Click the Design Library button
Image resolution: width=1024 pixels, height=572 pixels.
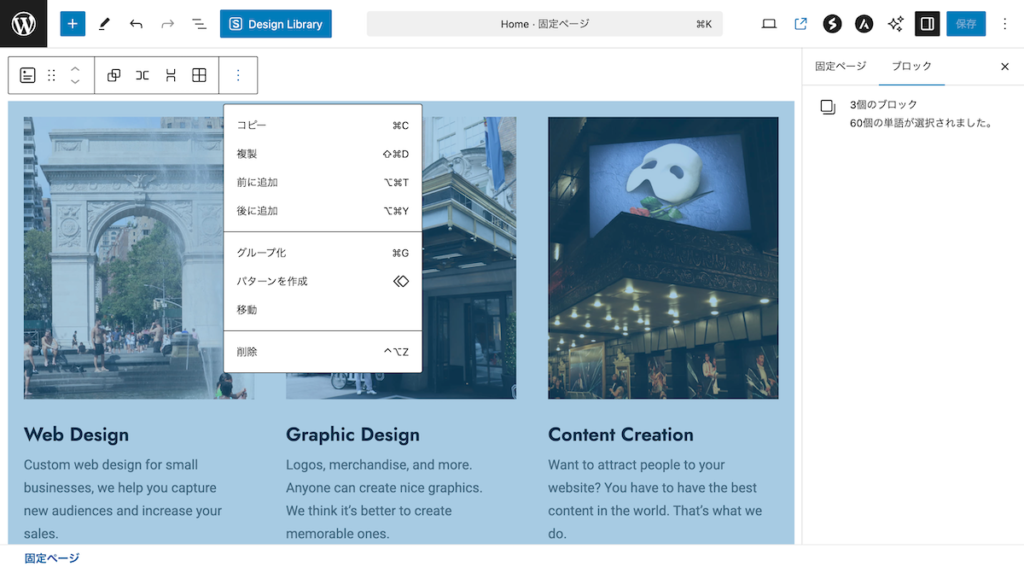click(276, 24)
